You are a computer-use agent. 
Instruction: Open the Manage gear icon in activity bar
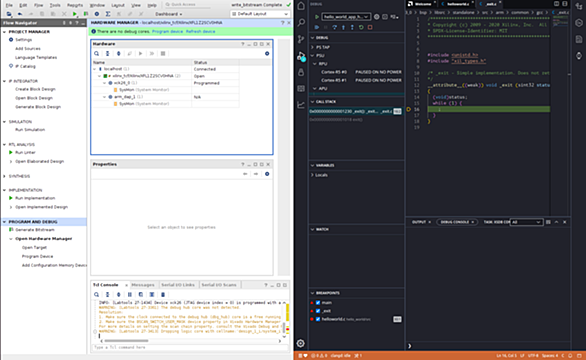pyautogui.click(x=301, y=343)
